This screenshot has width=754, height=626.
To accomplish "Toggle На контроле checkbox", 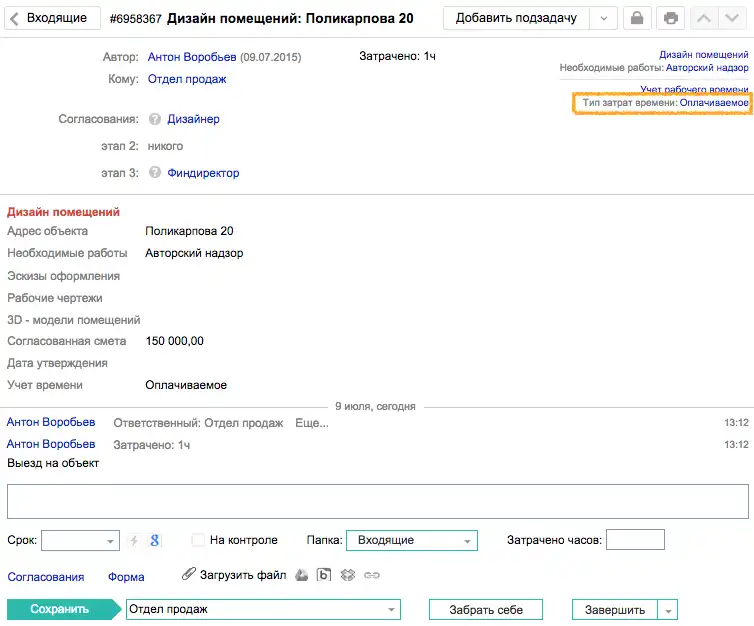I will click(198, 540).
